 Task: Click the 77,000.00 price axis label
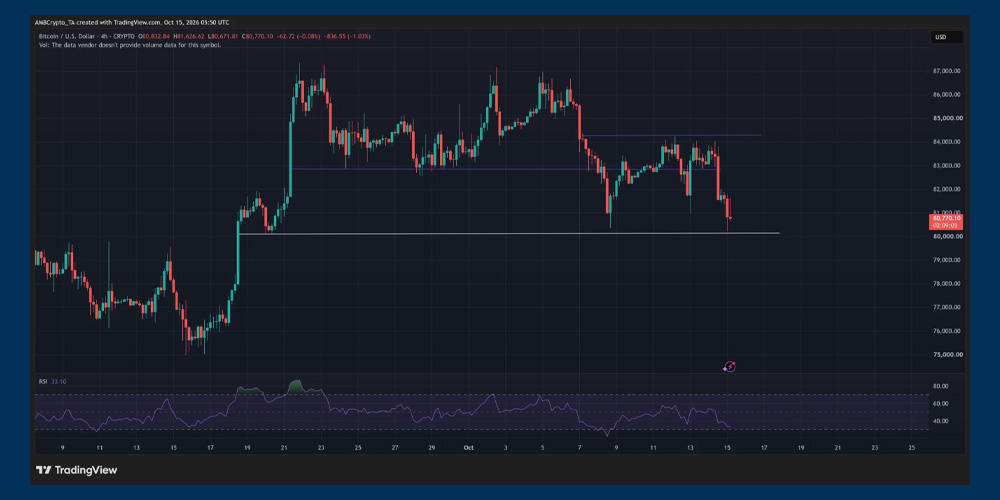click(946, 307)
